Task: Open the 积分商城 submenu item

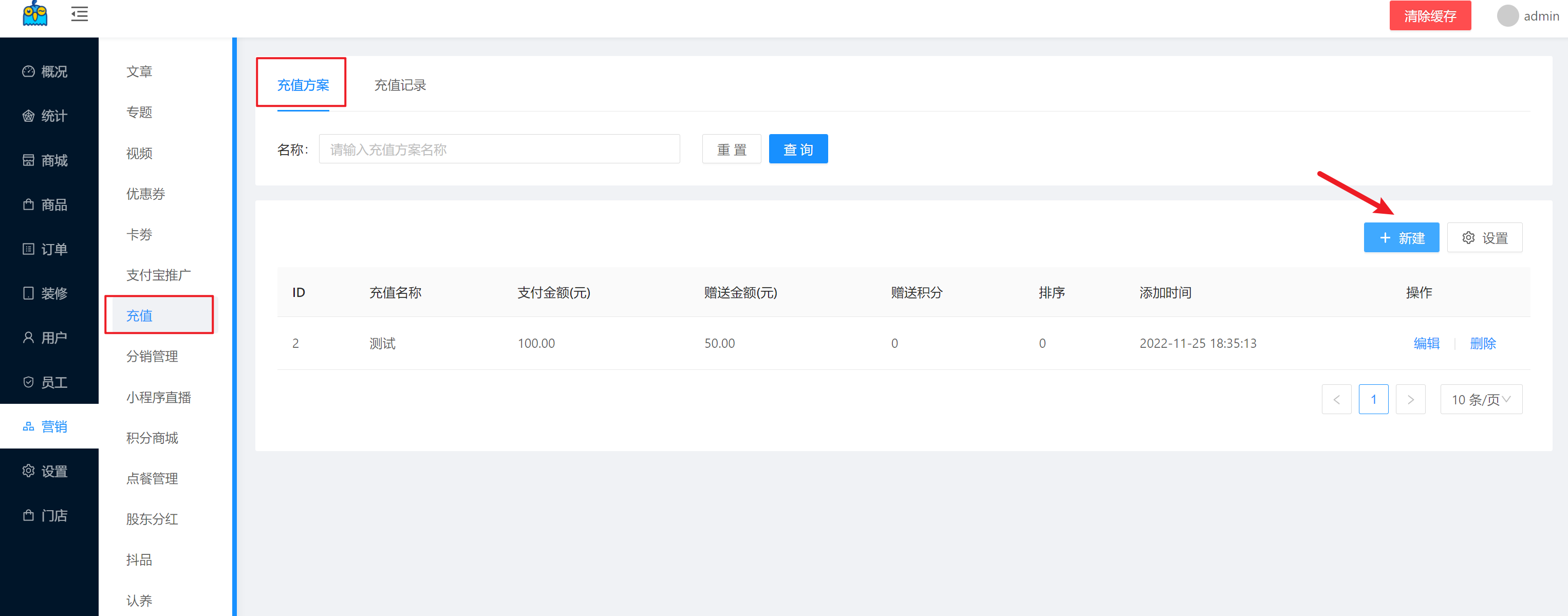Action: pos(152,438)
